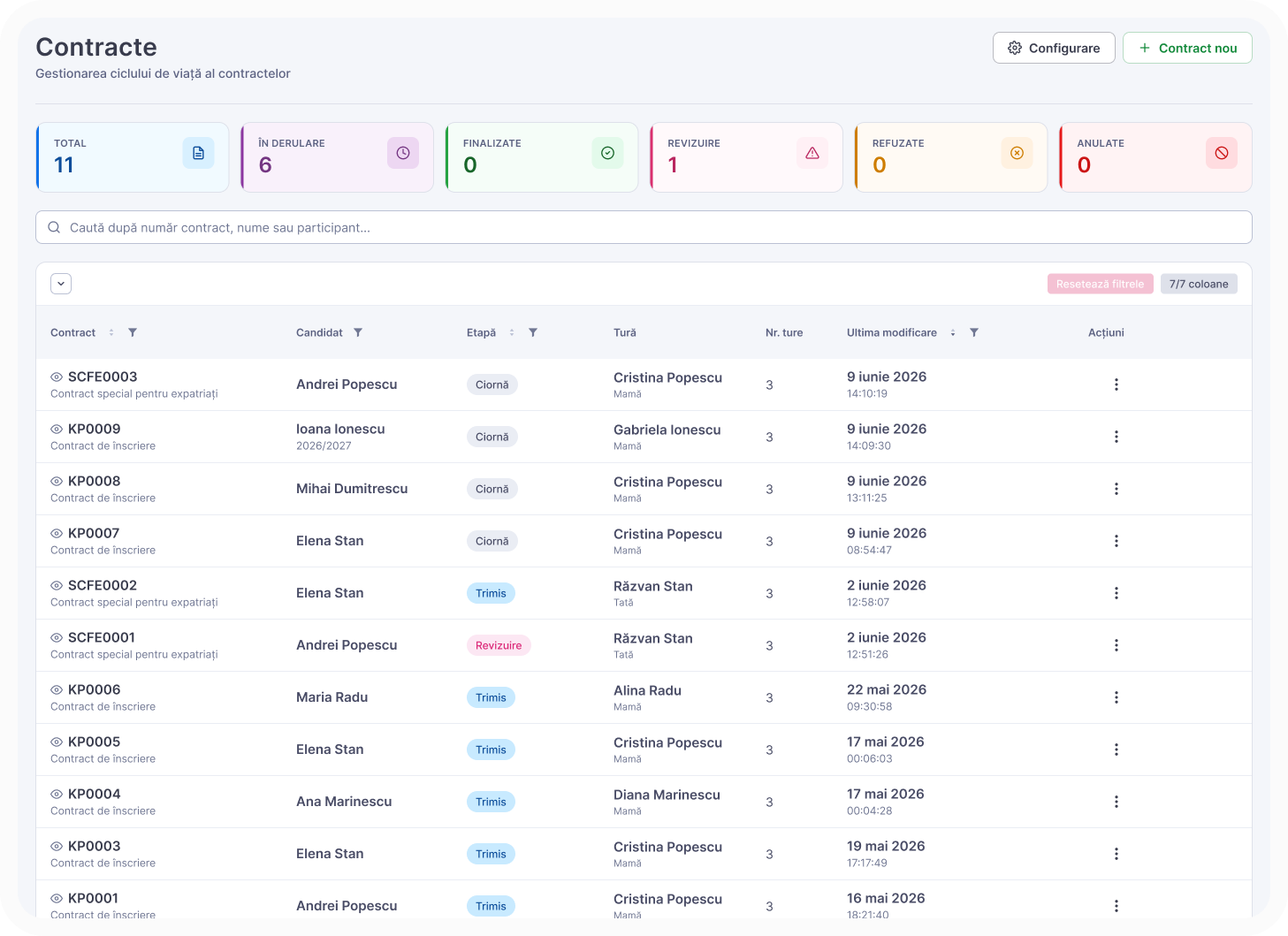Image resolution: width=1288 pixels, height=936 pixels.
Task: Click the Resetează filtrele button
Action: pos(1100,284)
